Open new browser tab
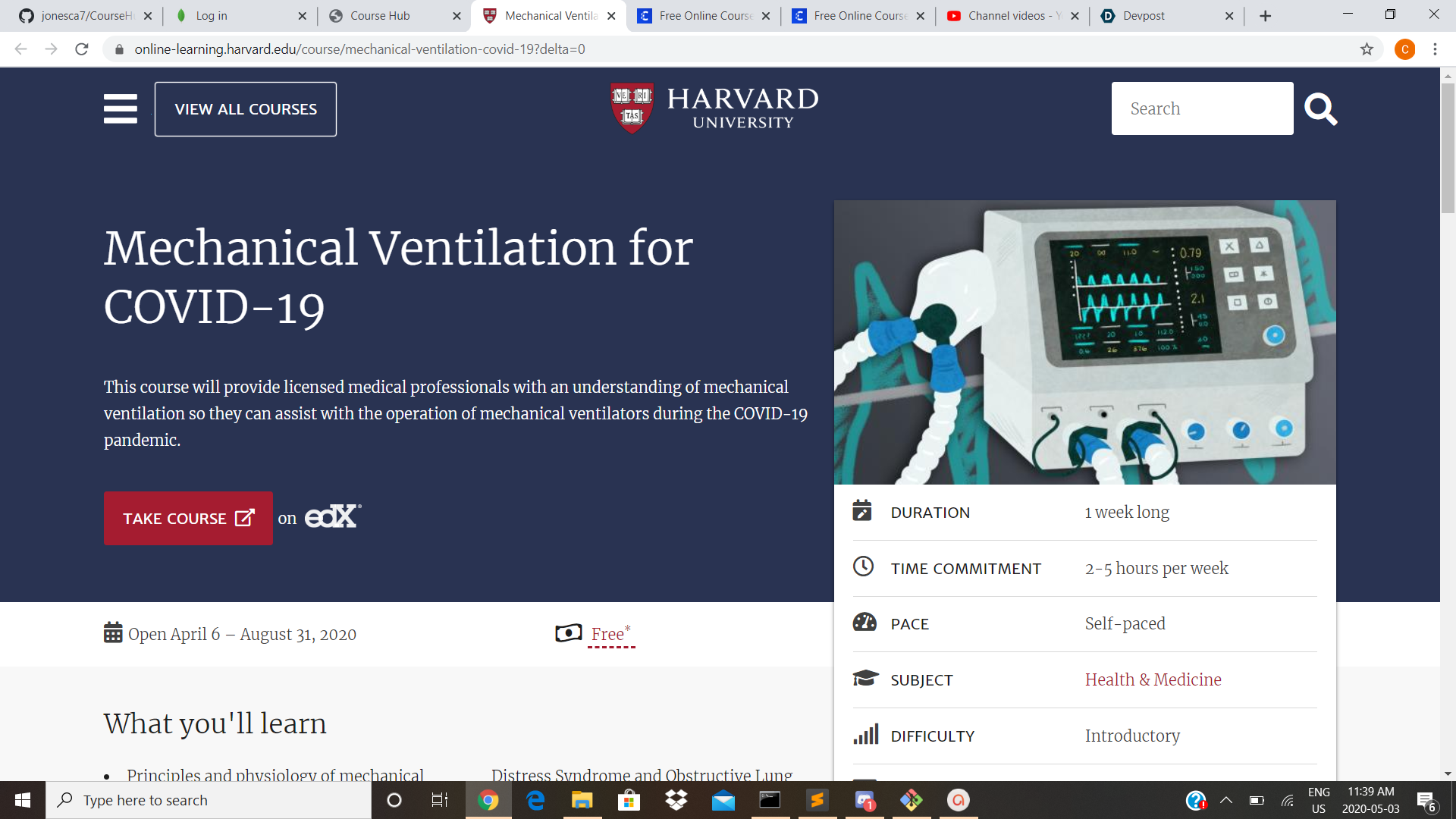 coord(1265,16)
